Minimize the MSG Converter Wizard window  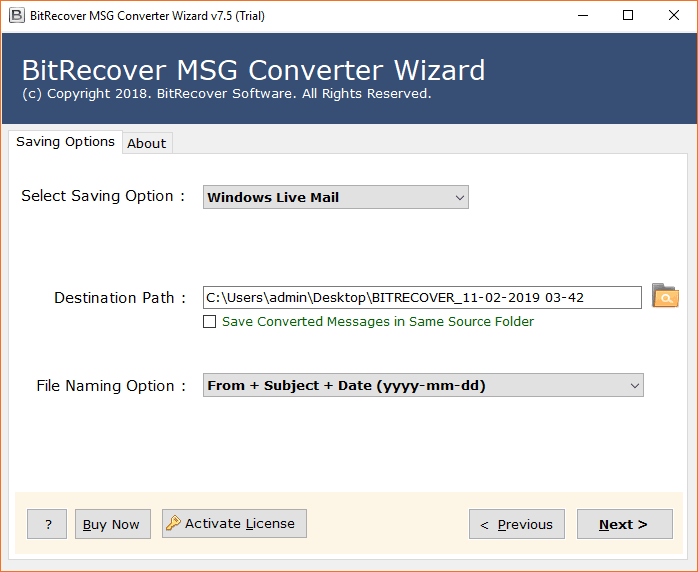pyautogui.click(x=581, y=15)
